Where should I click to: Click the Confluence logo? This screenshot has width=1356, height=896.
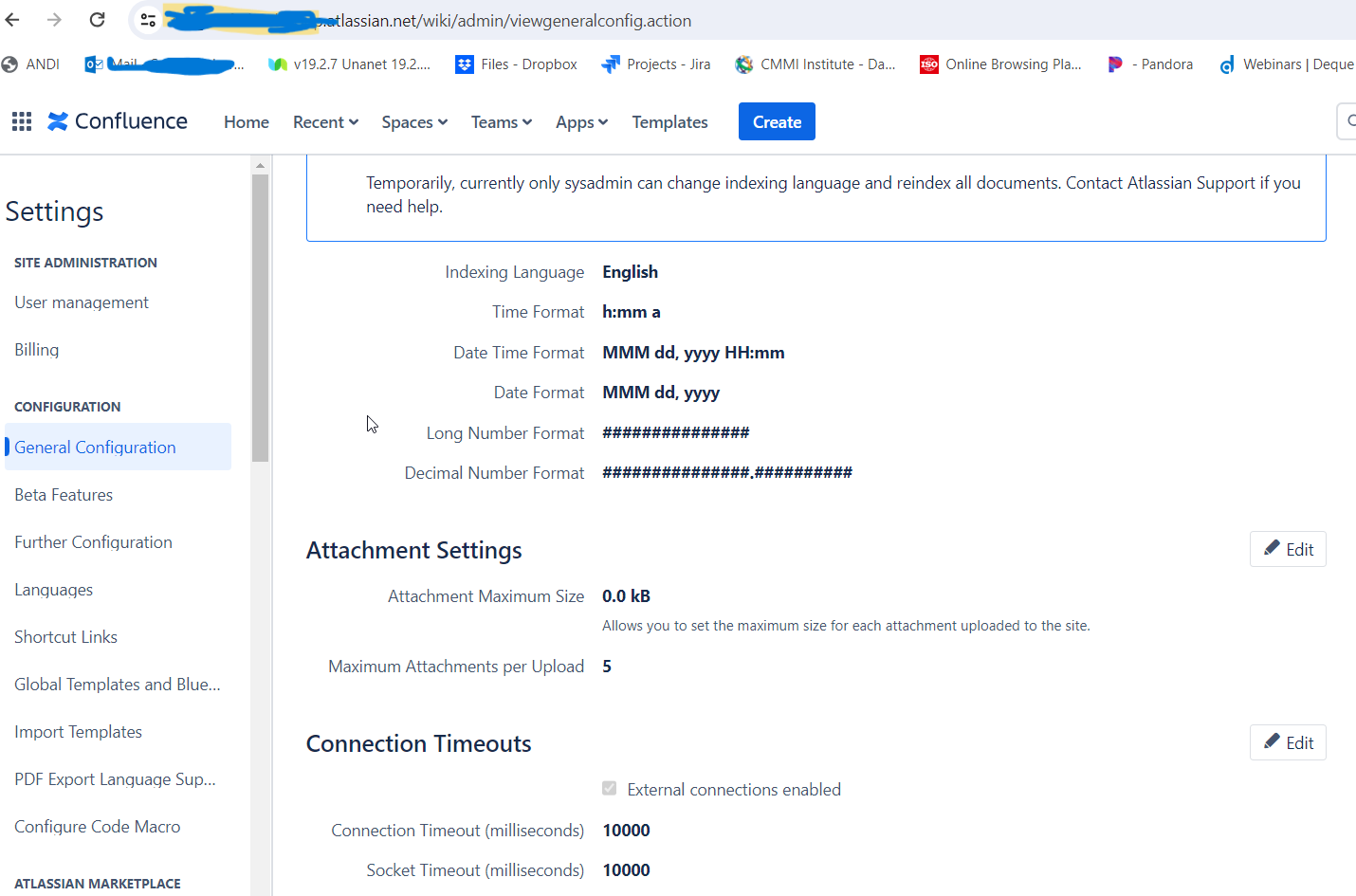pos(118,121)
